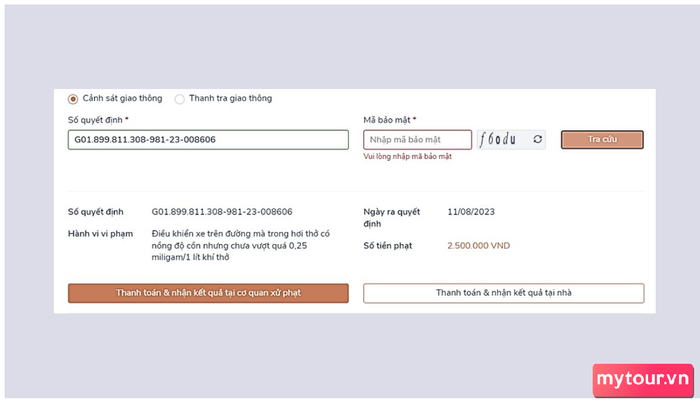Choose Thanh toán & nhận kết quả tại nhà
The height and width of the screenshot is (405, 700).
504,293
